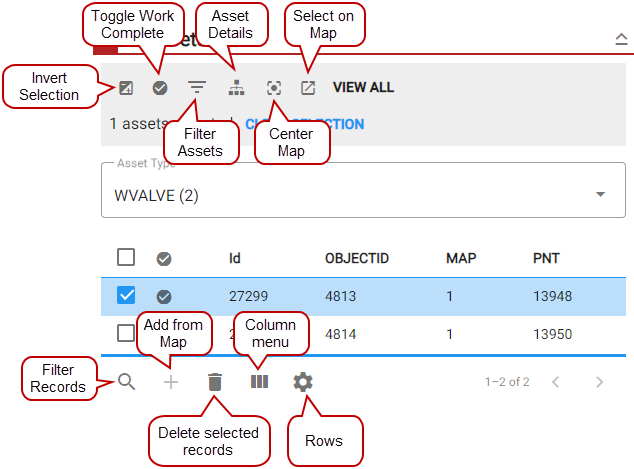Toggle work complete status for row 27299

point(164,297)
